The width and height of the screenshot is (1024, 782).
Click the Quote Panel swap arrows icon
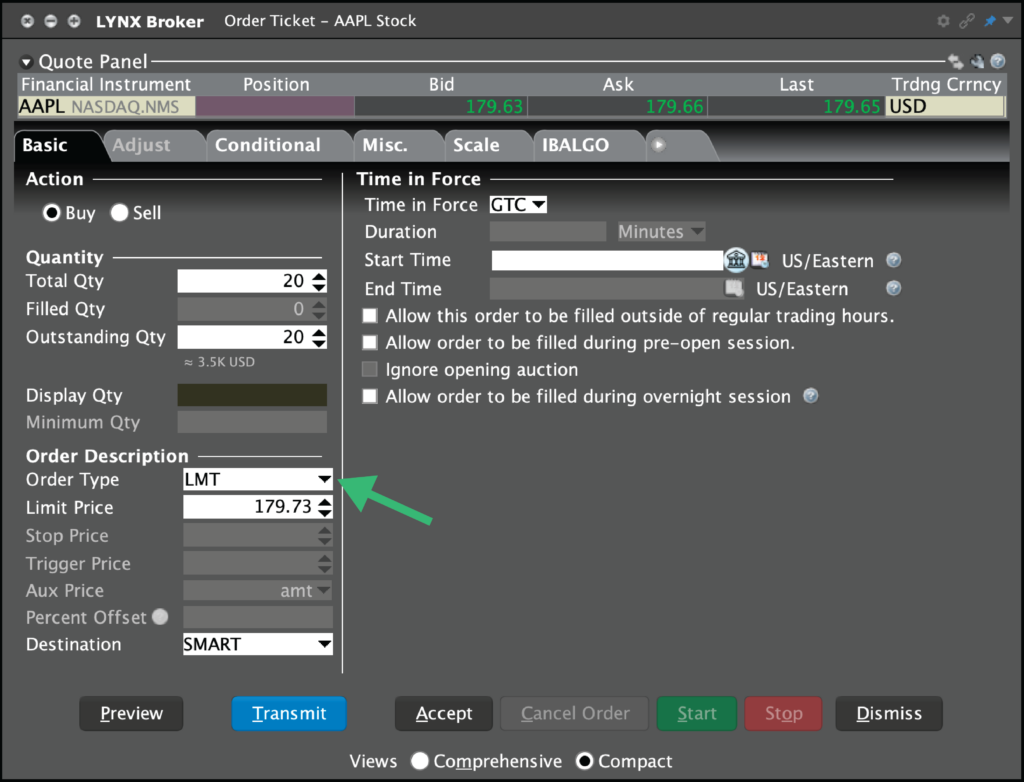(x=955, y=61)
